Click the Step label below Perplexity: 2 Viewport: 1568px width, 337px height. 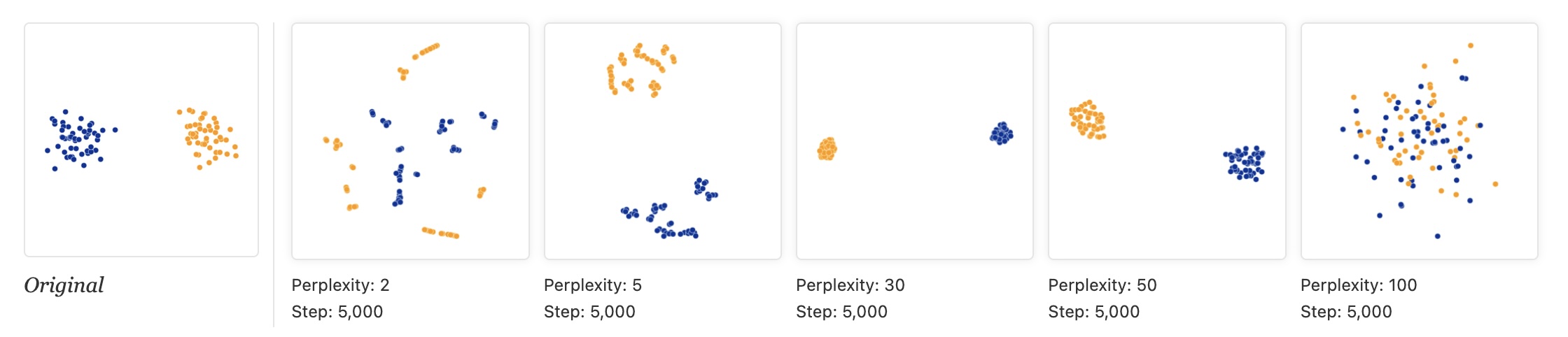coord(337,312)
